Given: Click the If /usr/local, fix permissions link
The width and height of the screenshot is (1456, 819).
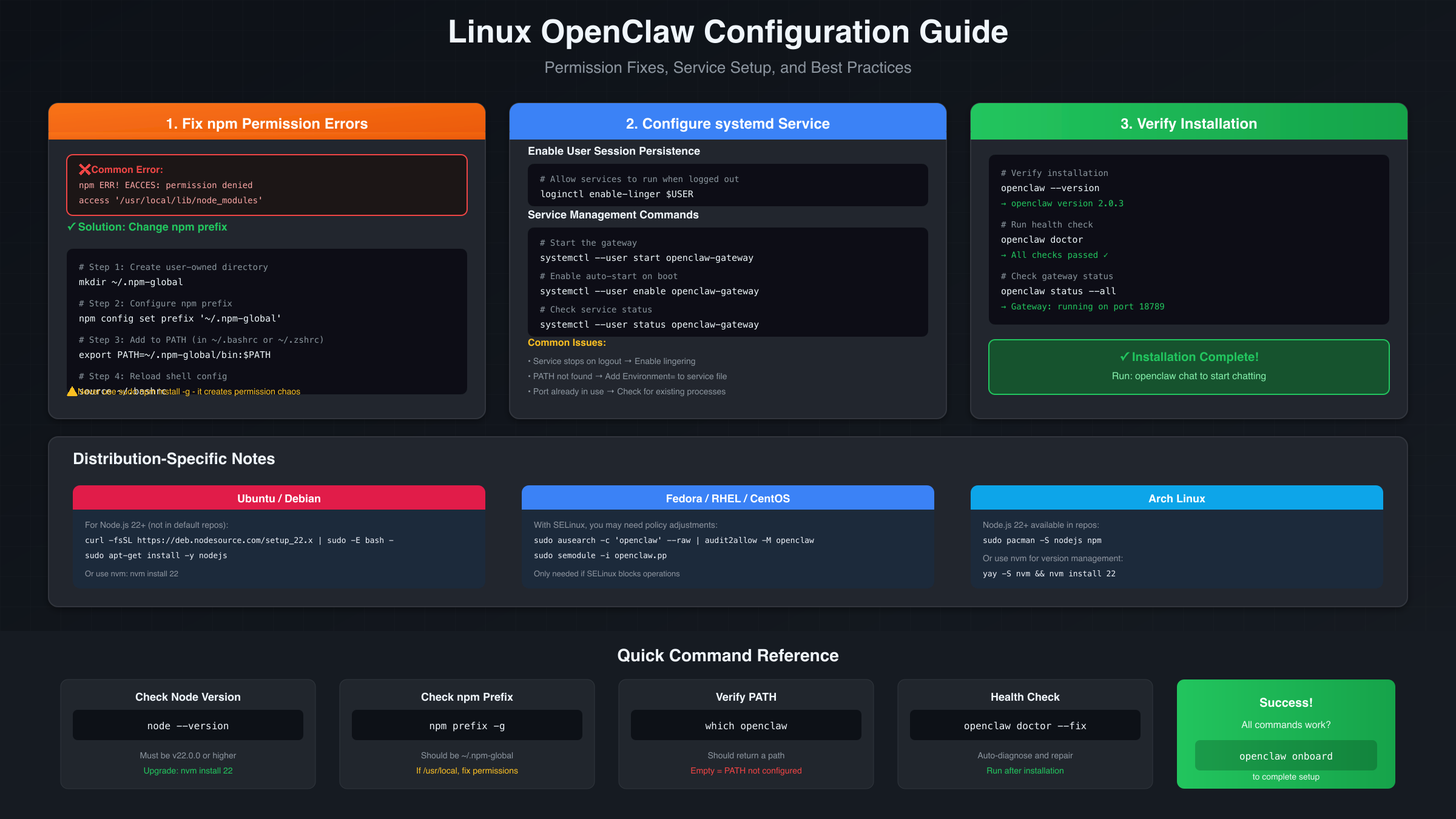Looking at the screenshot, I should (x=467, y=770).
